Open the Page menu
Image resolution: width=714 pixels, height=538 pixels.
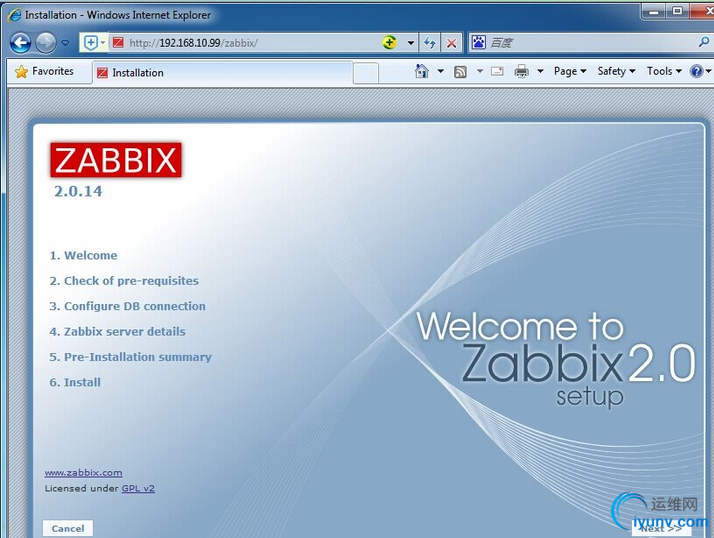pyautogui.click(x=570, y=71)
